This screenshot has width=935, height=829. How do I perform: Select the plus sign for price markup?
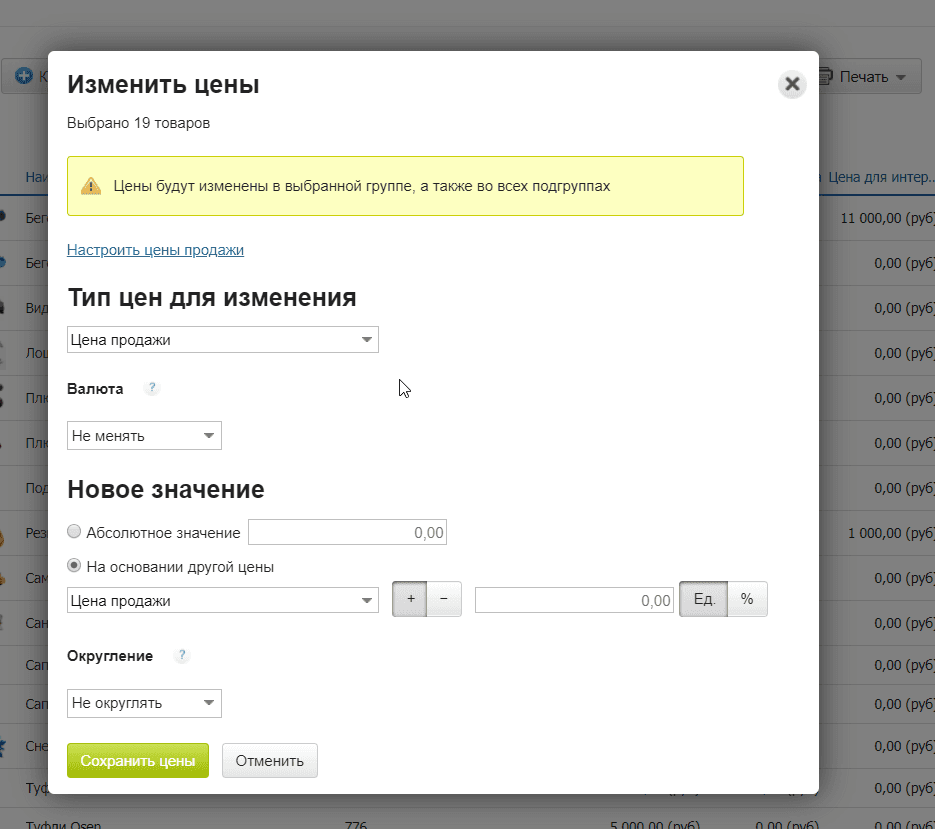click(409, 599)
